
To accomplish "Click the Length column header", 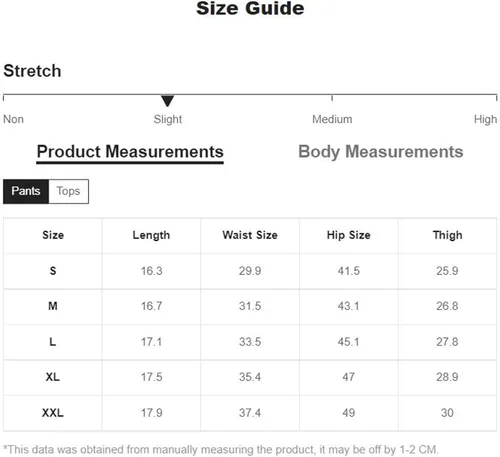I will pyautogui.click(x=151, y=235).
